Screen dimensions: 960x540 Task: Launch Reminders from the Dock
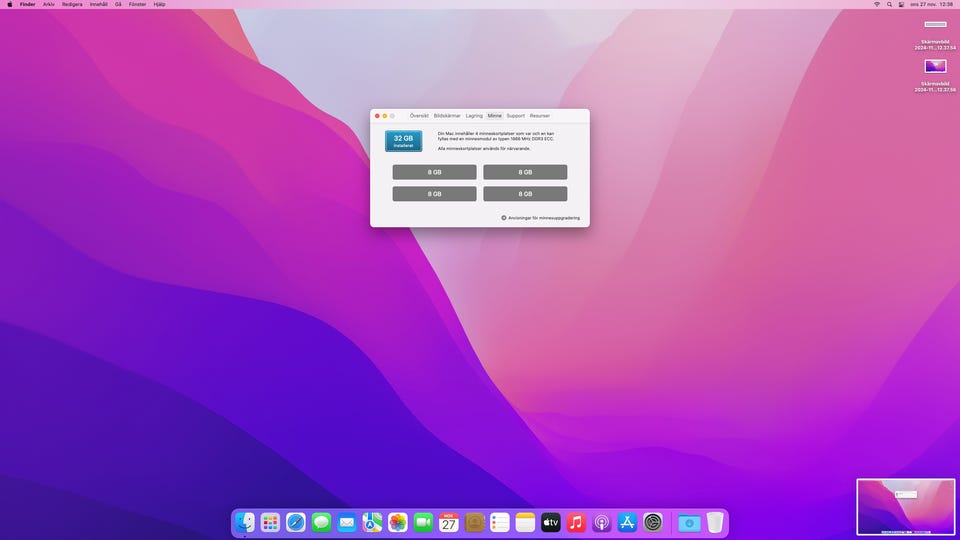[500, 522]
